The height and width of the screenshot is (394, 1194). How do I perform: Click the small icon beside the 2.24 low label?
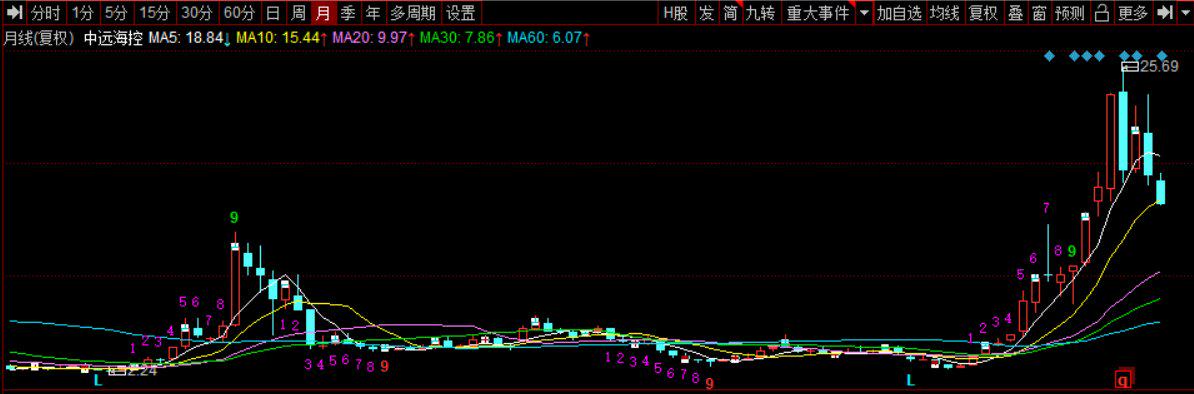pyautogui.click(x=117, y=371)
